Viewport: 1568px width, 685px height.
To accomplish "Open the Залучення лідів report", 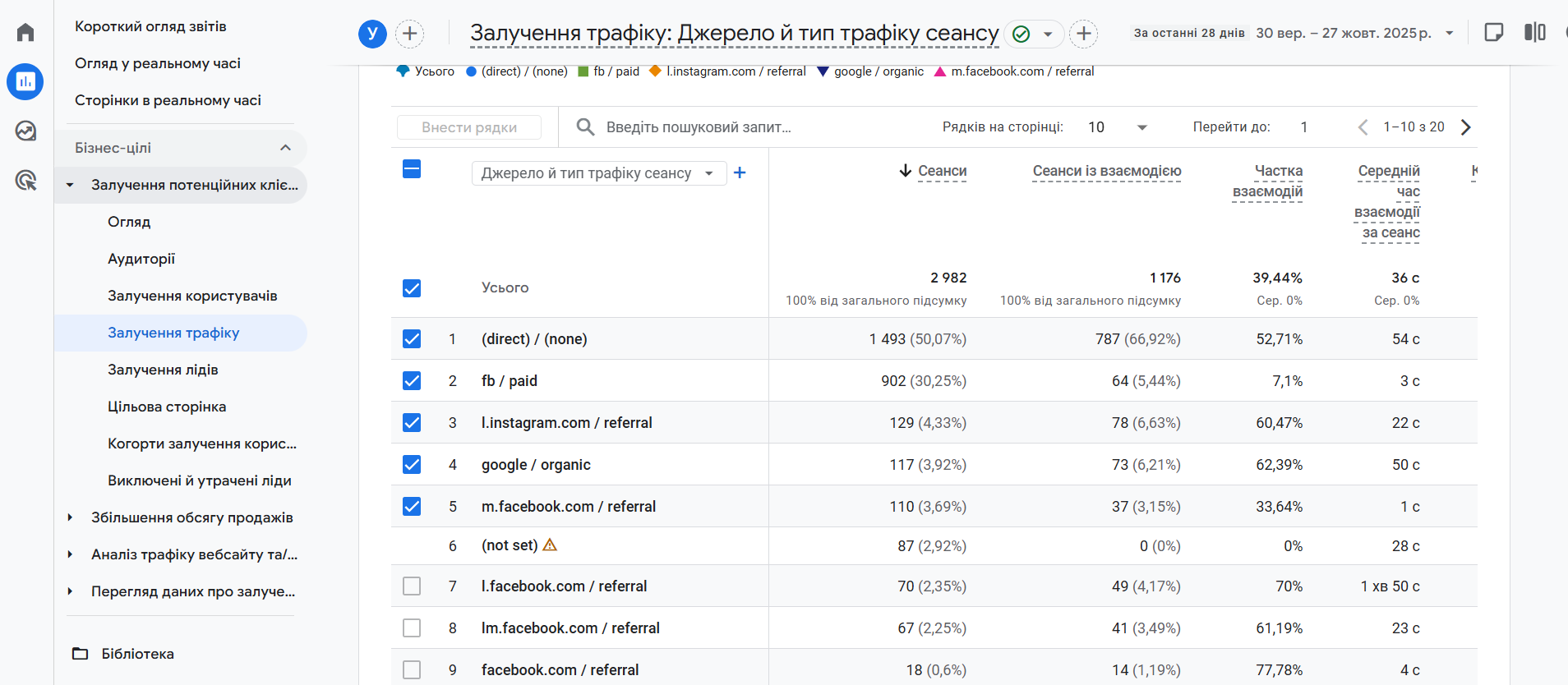I will pos(163,370).
